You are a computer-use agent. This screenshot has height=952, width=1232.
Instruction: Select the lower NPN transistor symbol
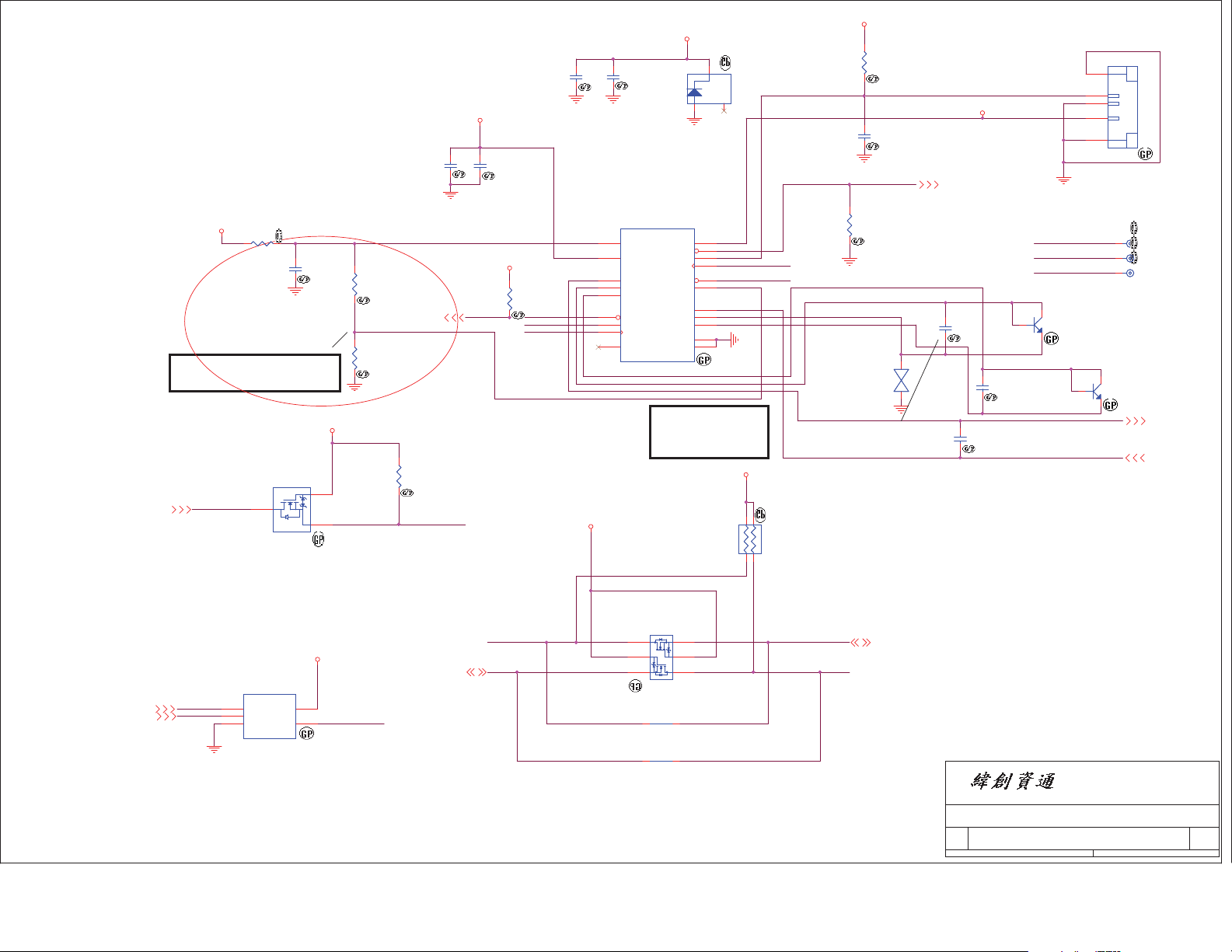[x=1097, y=391]
